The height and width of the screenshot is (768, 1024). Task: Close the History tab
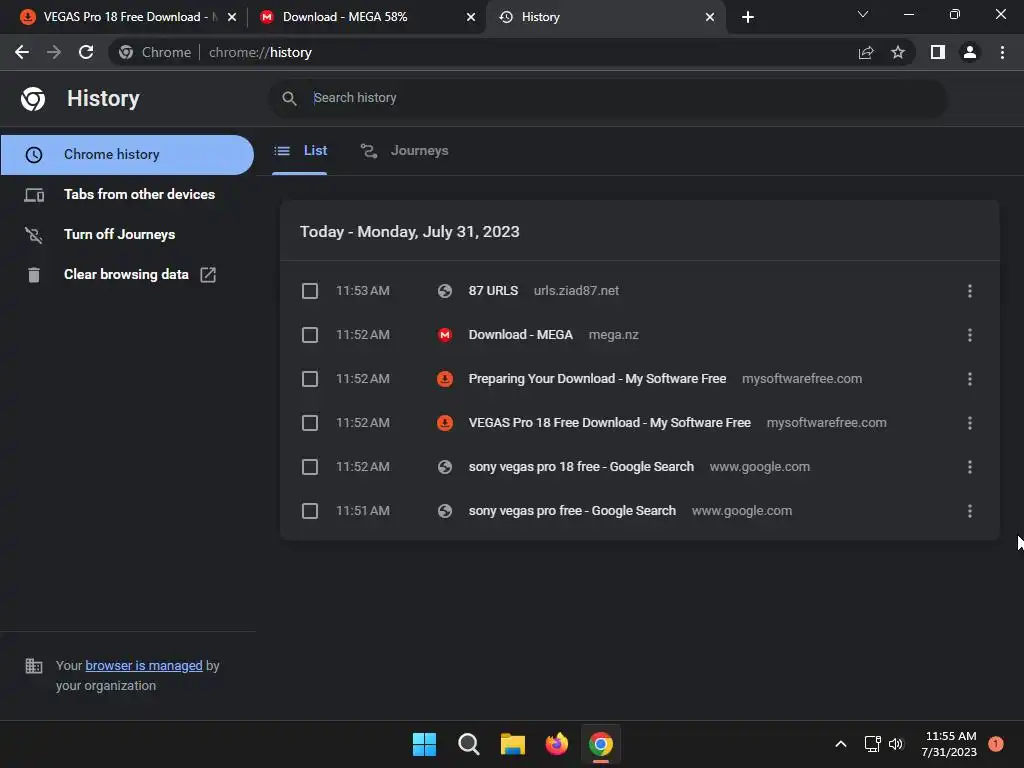point(710,17)
